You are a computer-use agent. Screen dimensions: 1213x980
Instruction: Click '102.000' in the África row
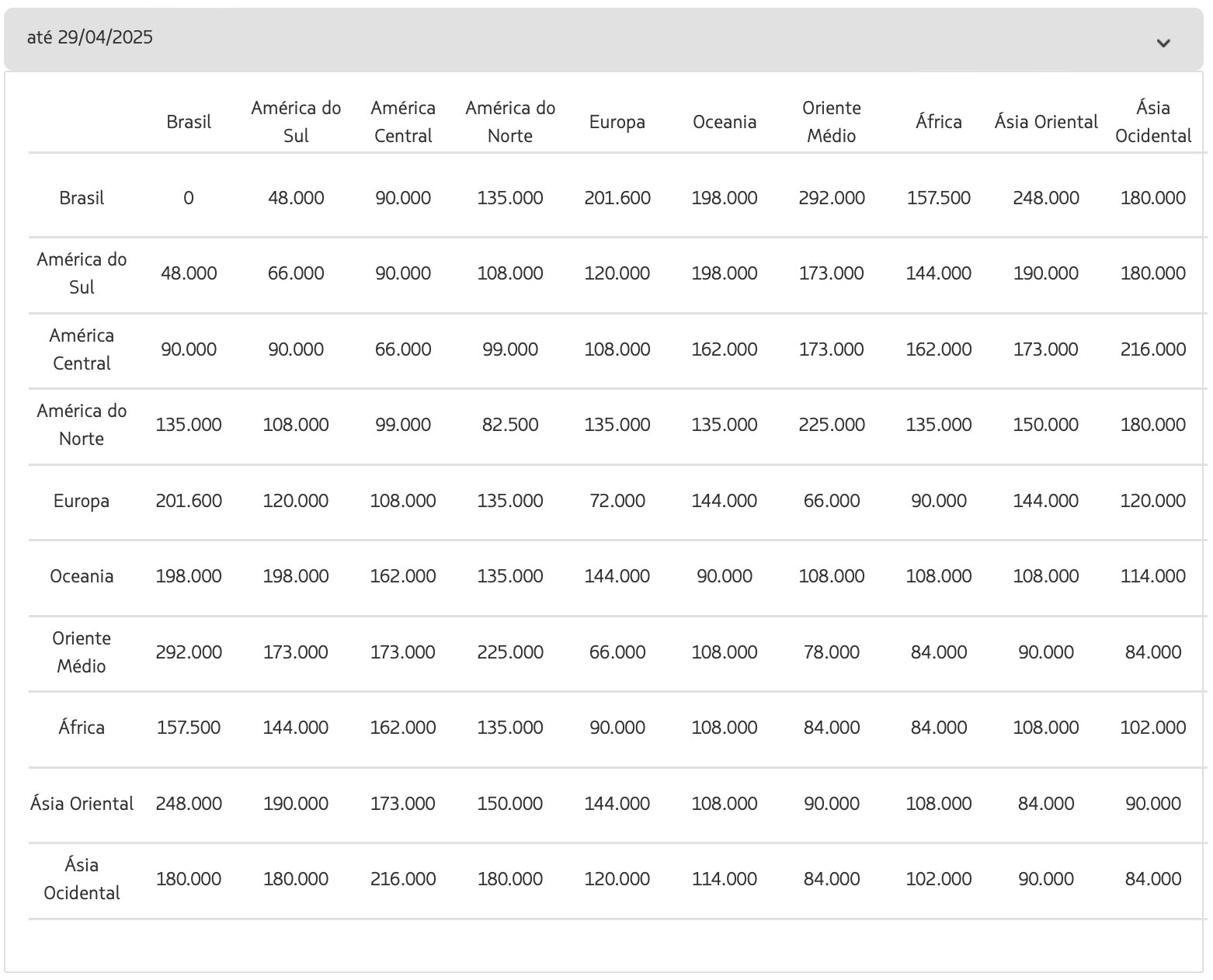[x=1153, y=728]
